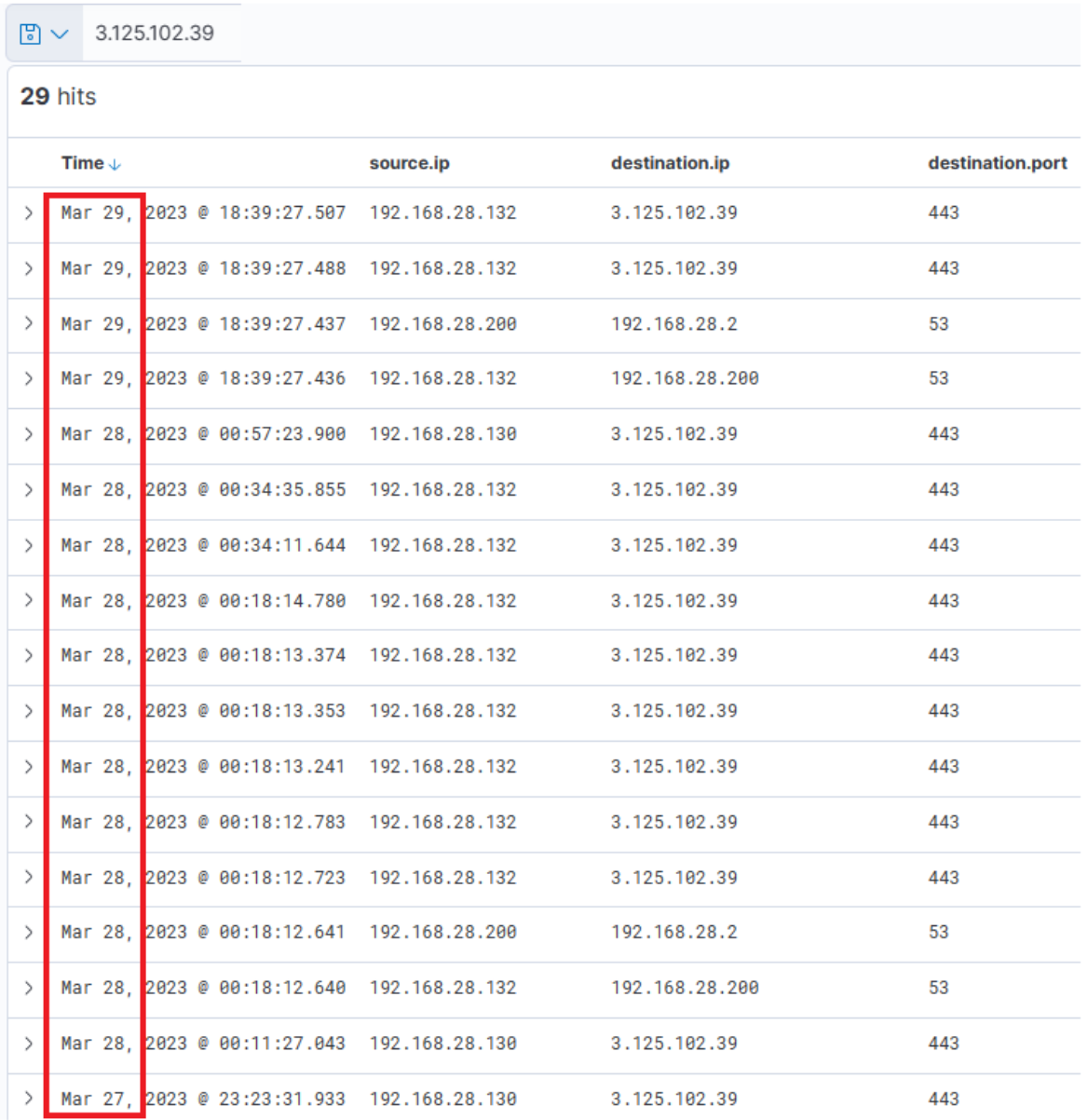This screenshot has width=1088, height=1120.
Task: Click source IP in the 00:57:23.900 row
Action: (442, 434)
